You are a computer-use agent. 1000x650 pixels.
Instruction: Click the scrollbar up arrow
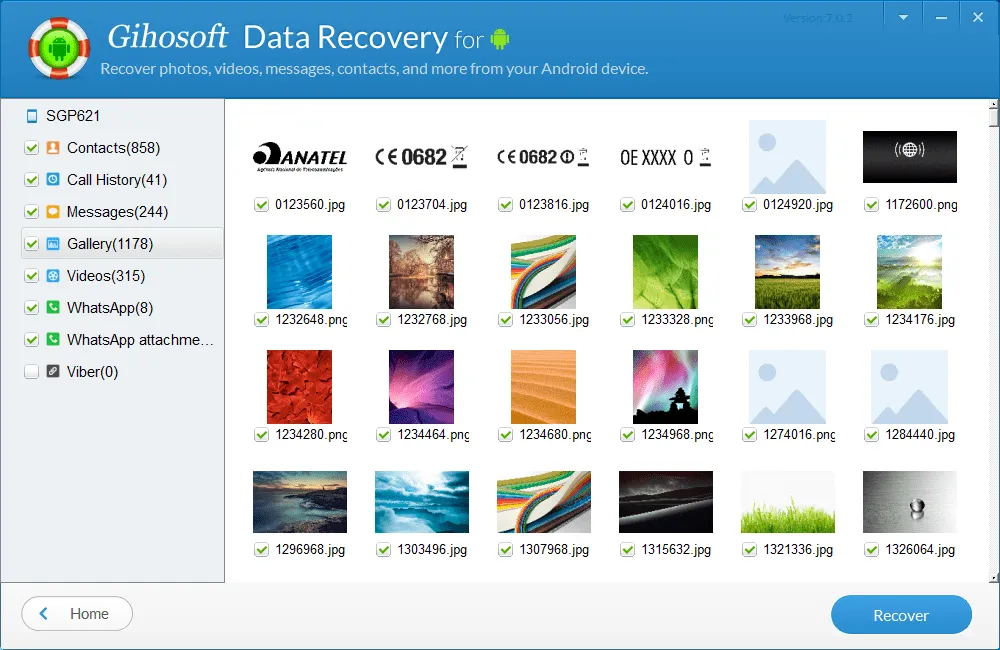(992, 106)
